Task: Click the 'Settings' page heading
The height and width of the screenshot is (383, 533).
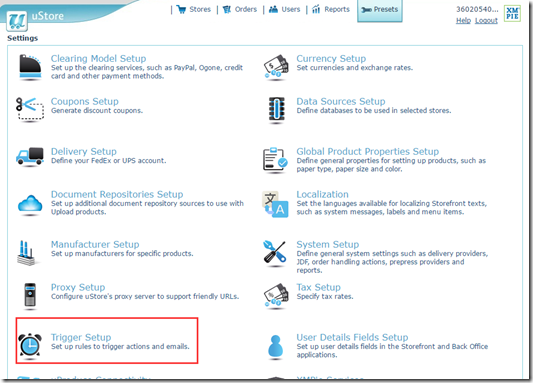Action: coord(22,38)
